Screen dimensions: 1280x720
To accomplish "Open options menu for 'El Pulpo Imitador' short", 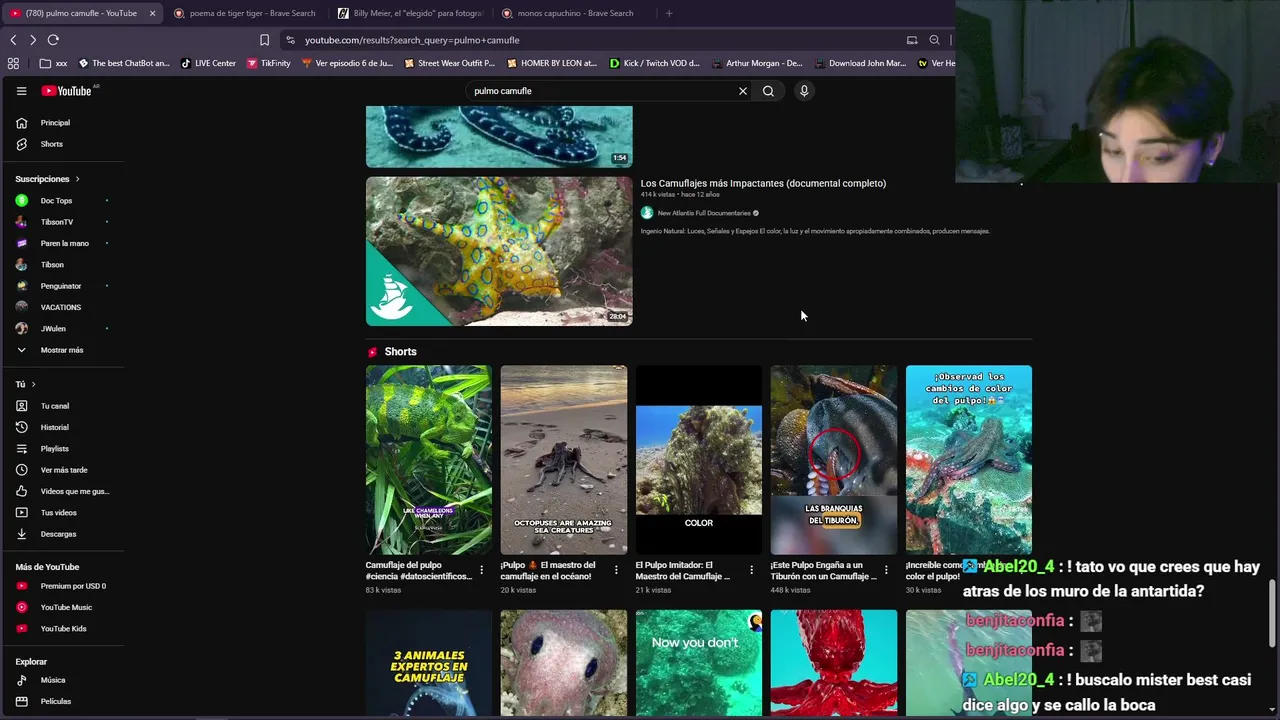I will coord(751,570).
